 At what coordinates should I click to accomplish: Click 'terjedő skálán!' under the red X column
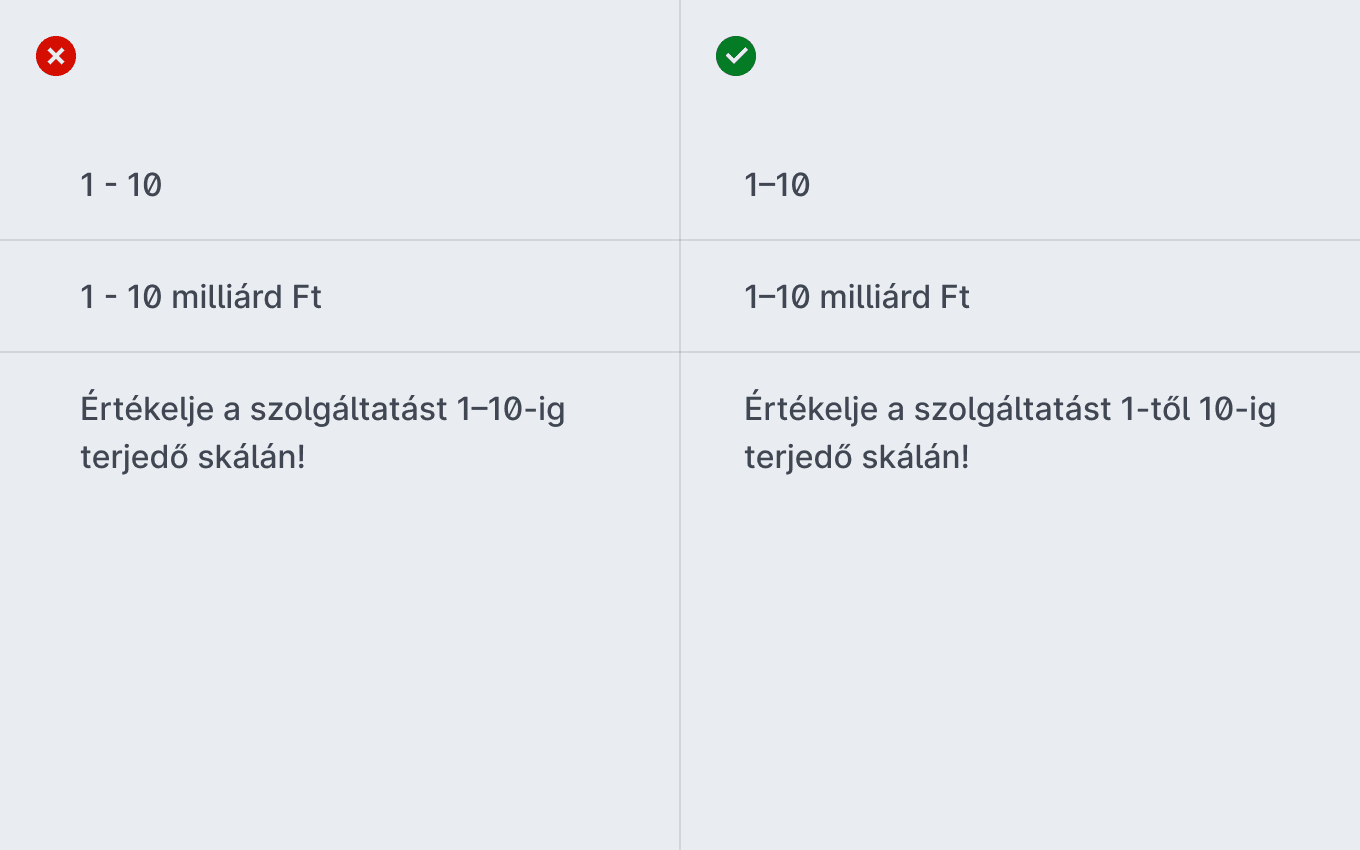click(192, 457)
